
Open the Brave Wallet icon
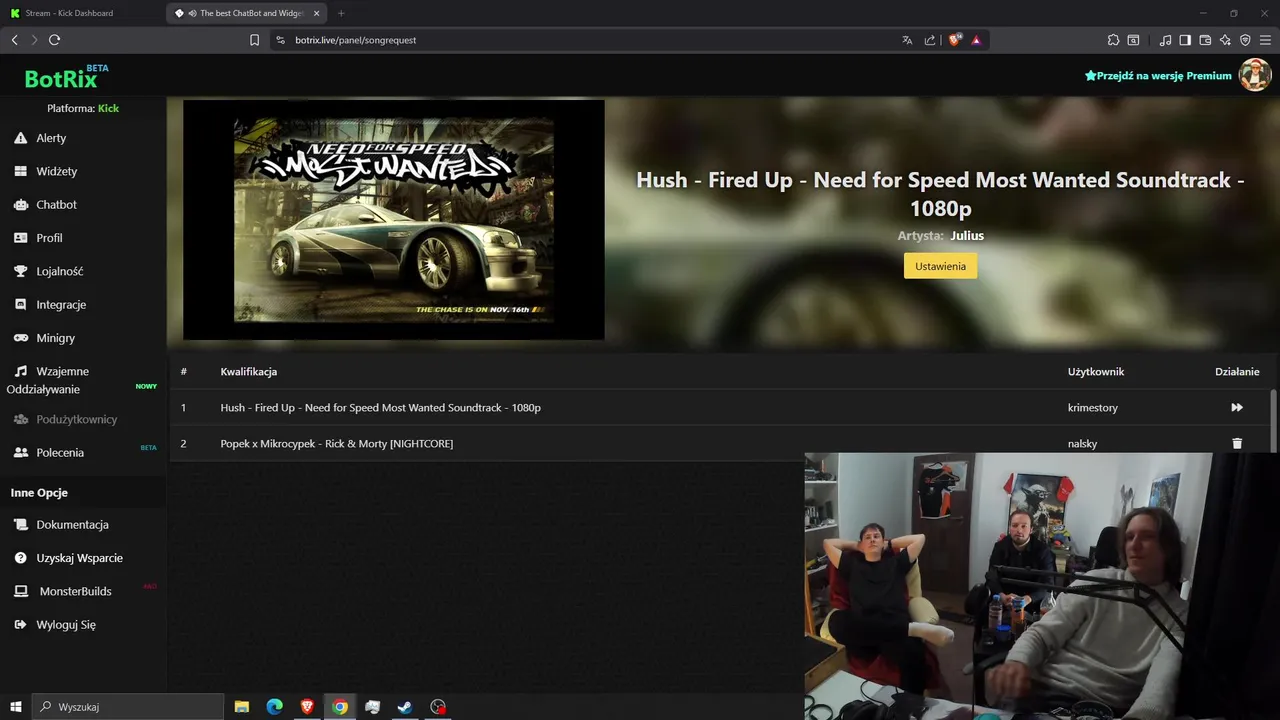coord(1205,40)
